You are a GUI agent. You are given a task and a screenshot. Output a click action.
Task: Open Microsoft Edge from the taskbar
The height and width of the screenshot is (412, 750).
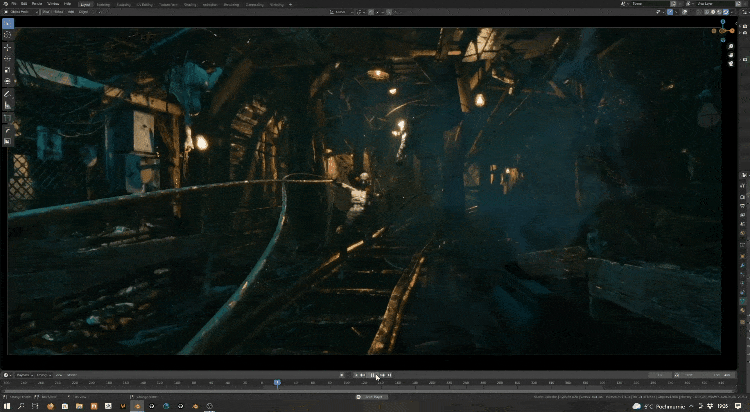click(x=166, y=406)
